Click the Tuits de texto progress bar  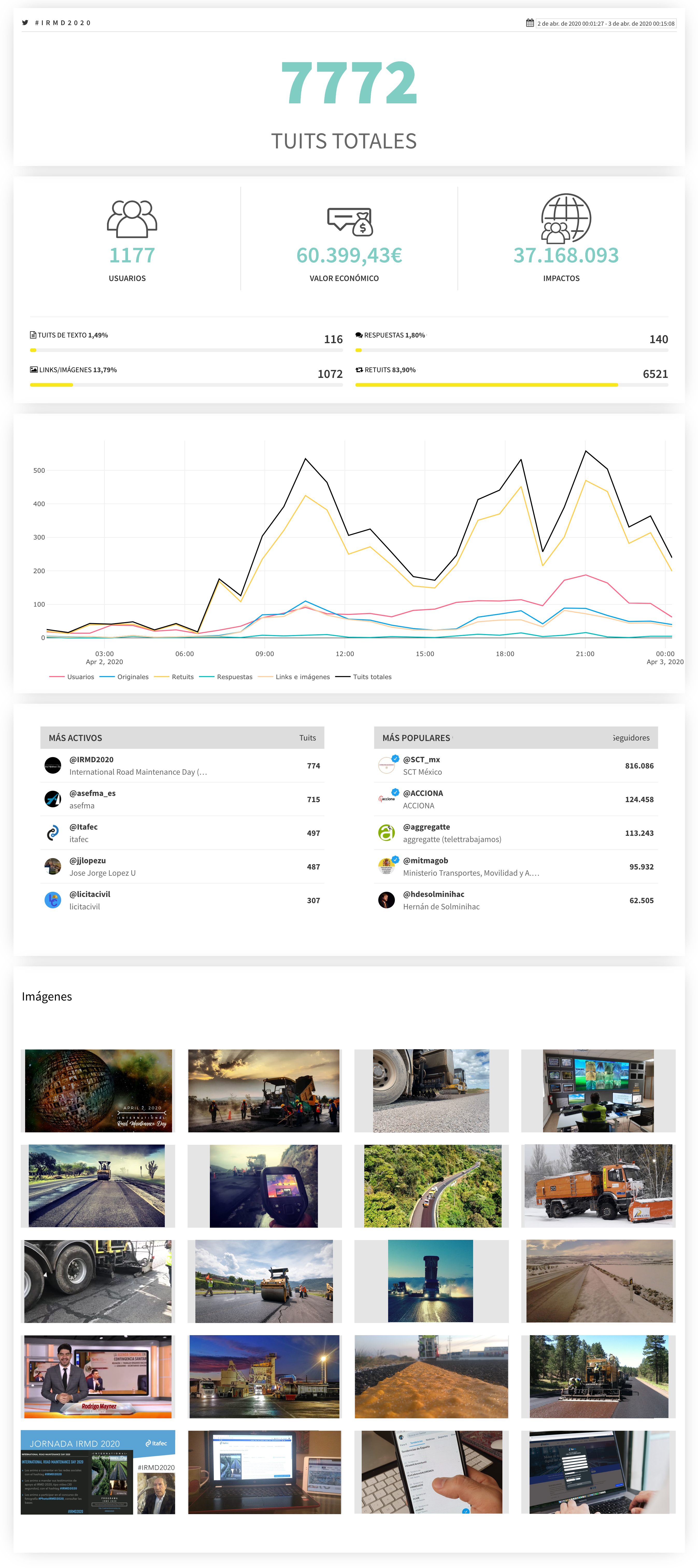(x=186, y=350)
